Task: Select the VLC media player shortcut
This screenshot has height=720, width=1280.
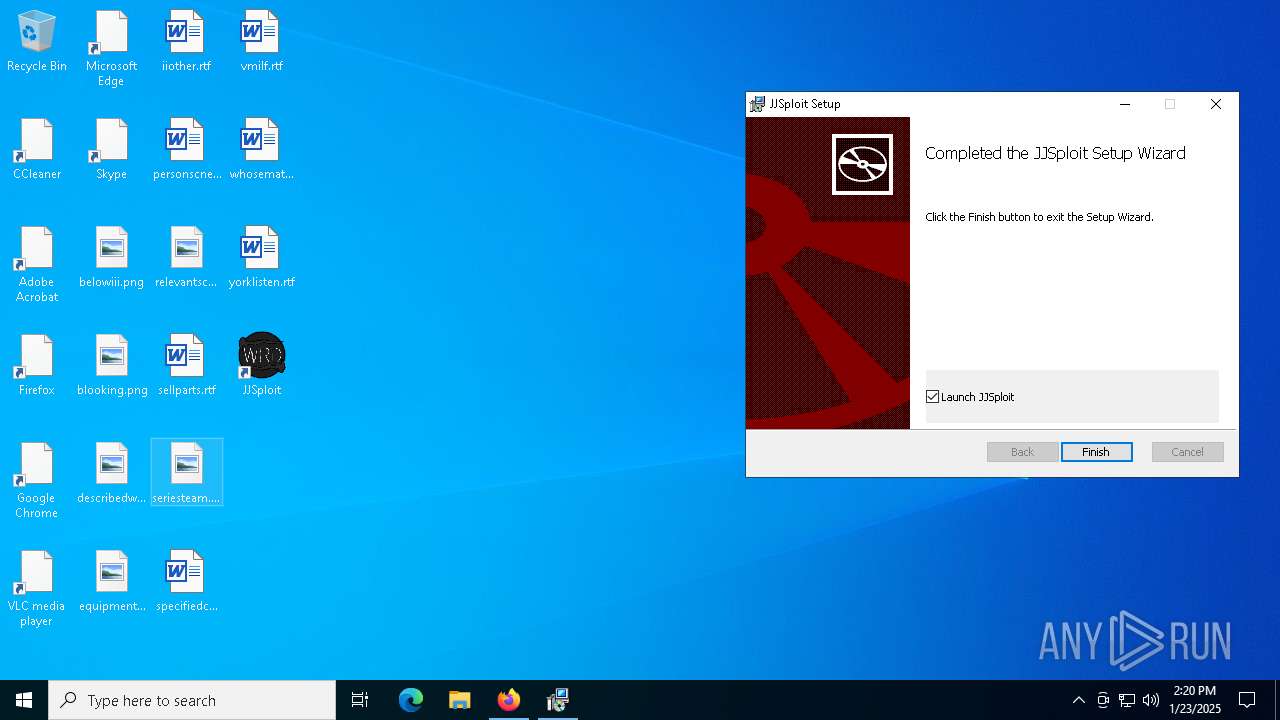Action: point(37,589)
